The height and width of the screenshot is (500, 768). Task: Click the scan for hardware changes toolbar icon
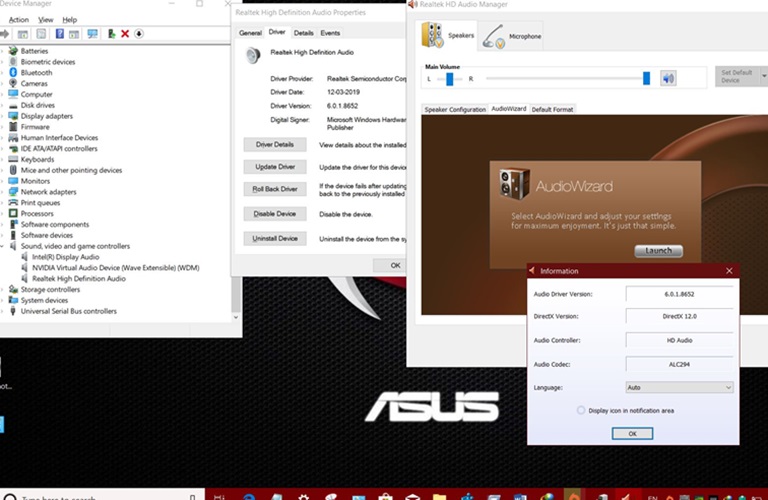click(93, 34)
